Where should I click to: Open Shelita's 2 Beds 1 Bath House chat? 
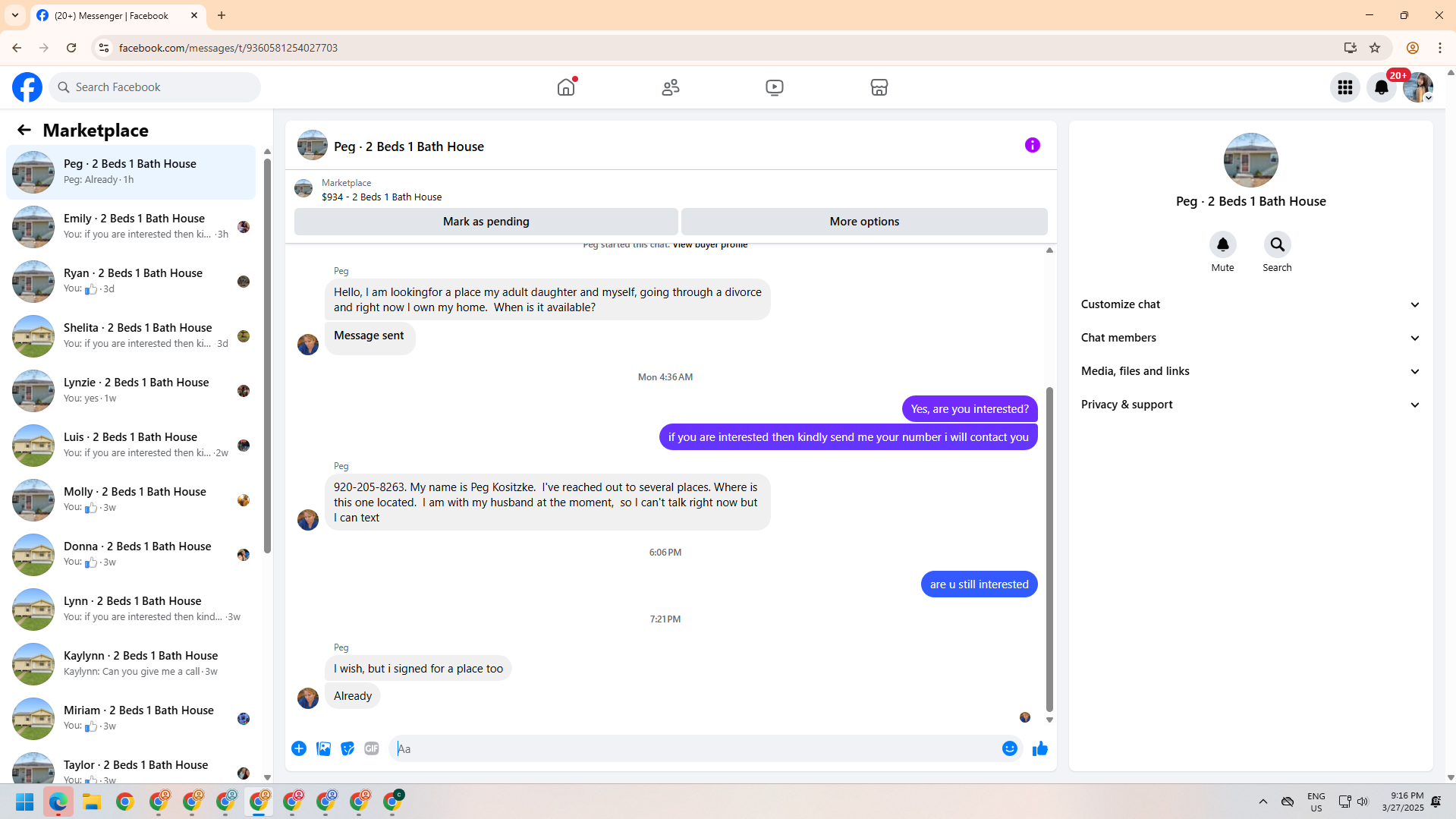click(x=131, y=336)
